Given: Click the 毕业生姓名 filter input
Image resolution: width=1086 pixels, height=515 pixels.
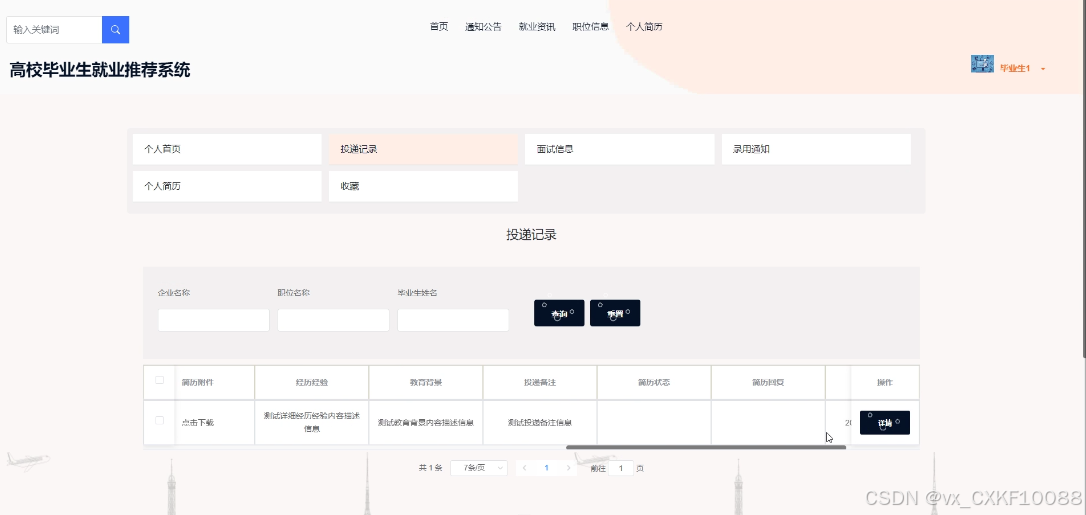Looking at the screenshot, I should 453,320.
